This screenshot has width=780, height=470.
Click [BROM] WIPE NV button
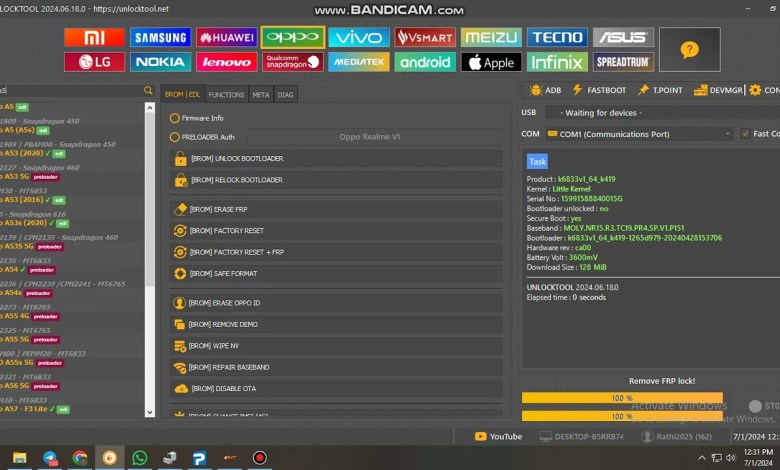(336, 346)
